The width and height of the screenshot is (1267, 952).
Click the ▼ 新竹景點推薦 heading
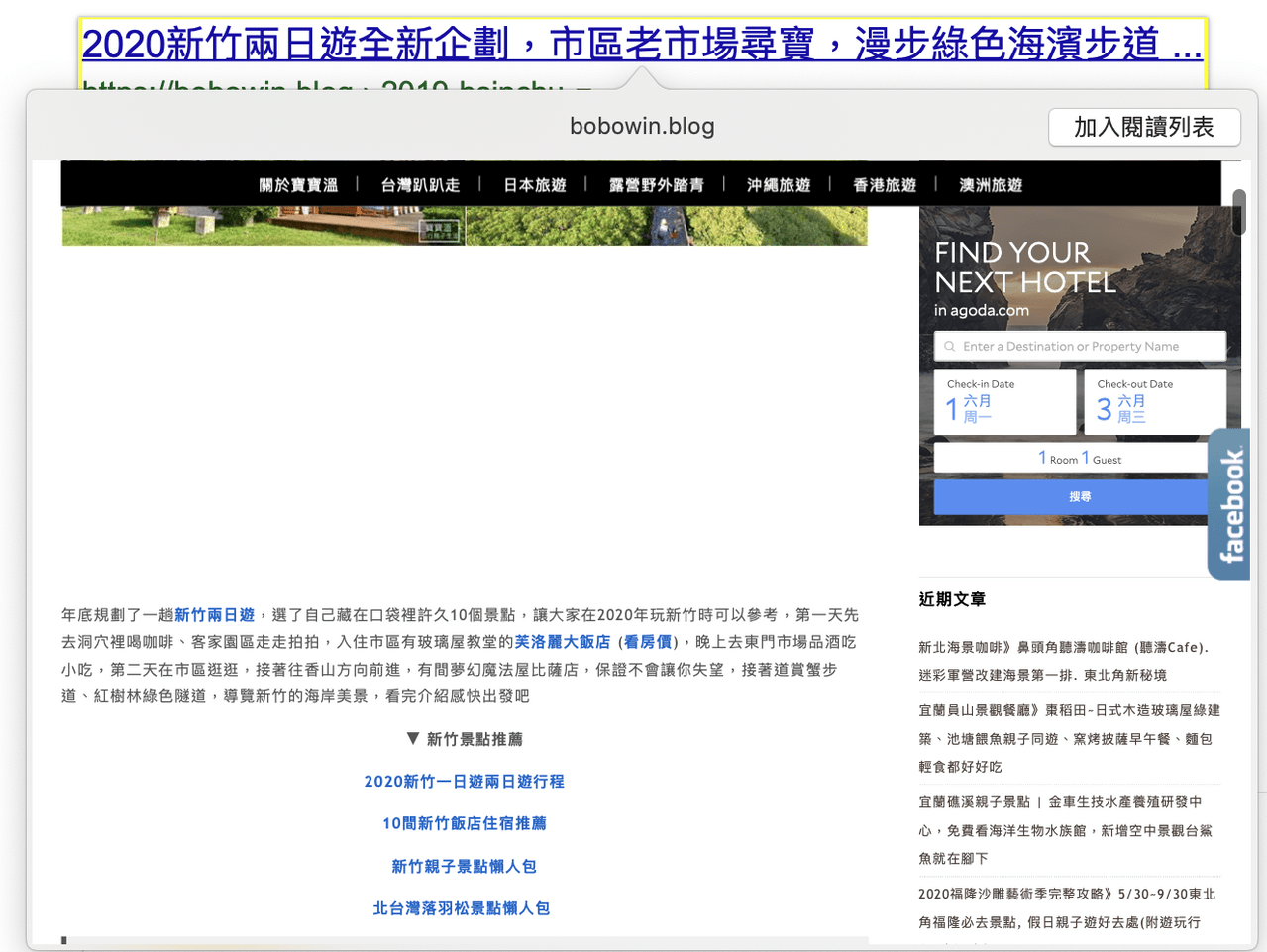click(x=464, y=739)
